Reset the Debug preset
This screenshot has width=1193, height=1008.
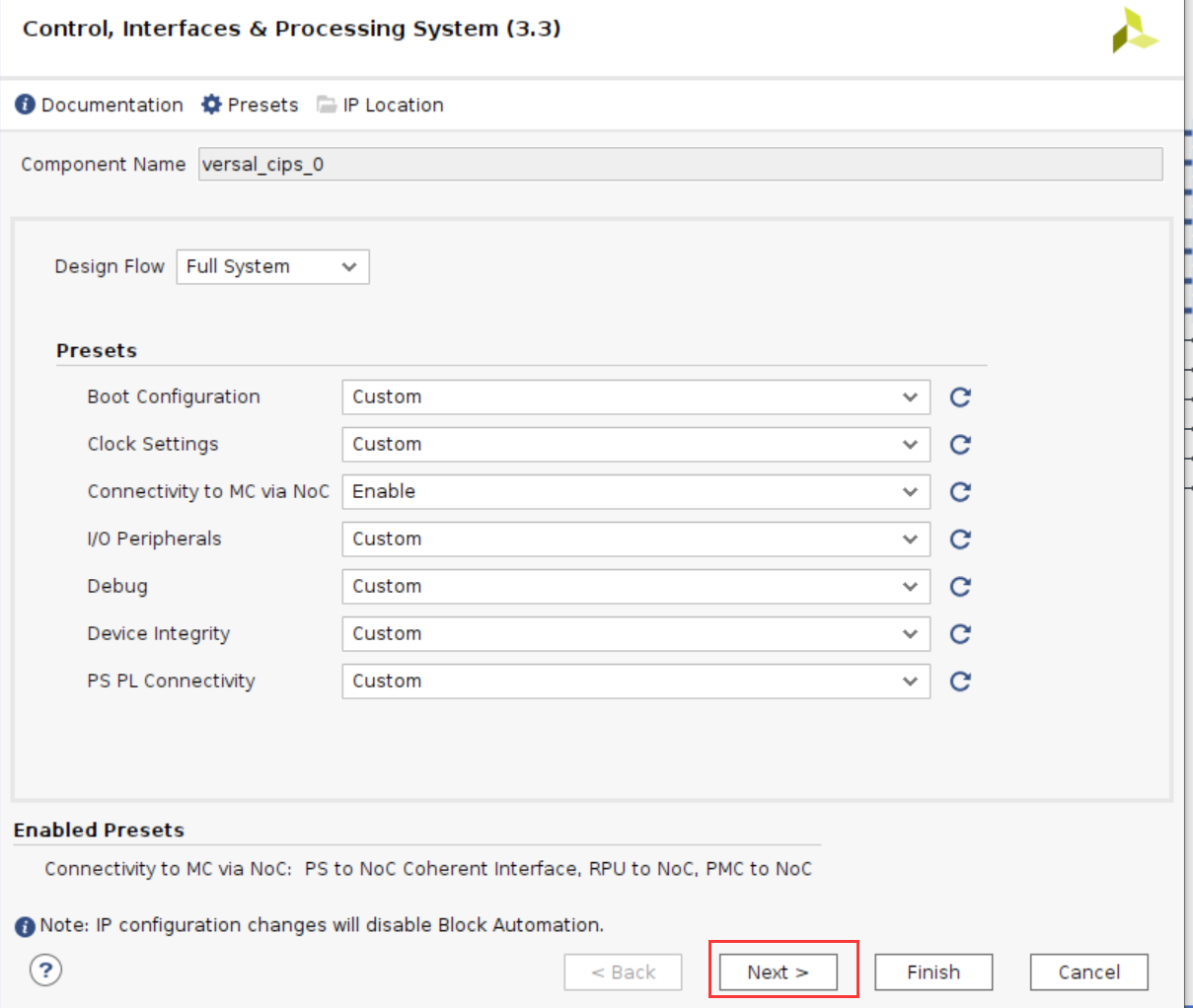960,587
